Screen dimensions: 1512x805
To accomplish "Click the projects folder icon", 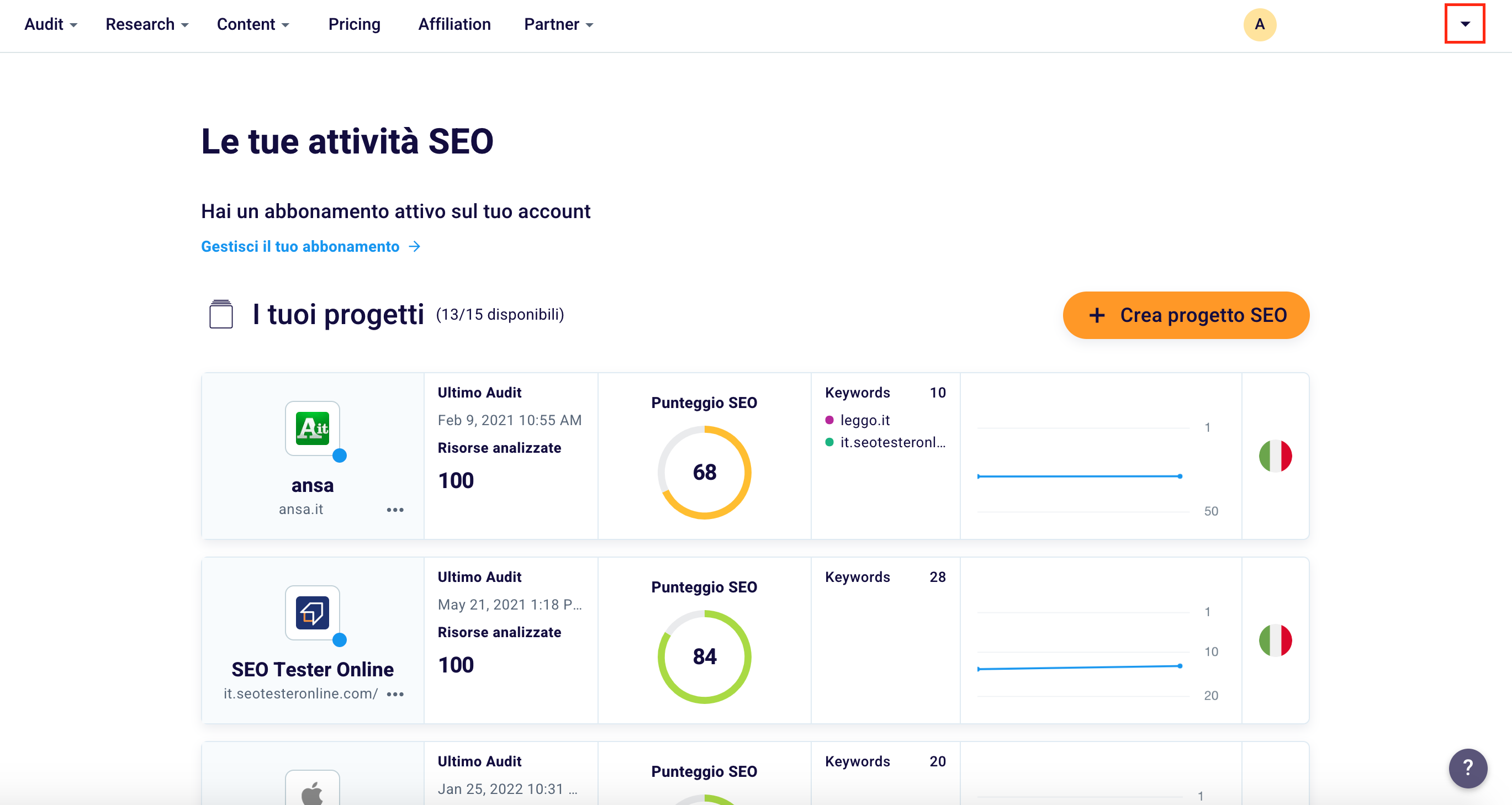I will point(221,314).
